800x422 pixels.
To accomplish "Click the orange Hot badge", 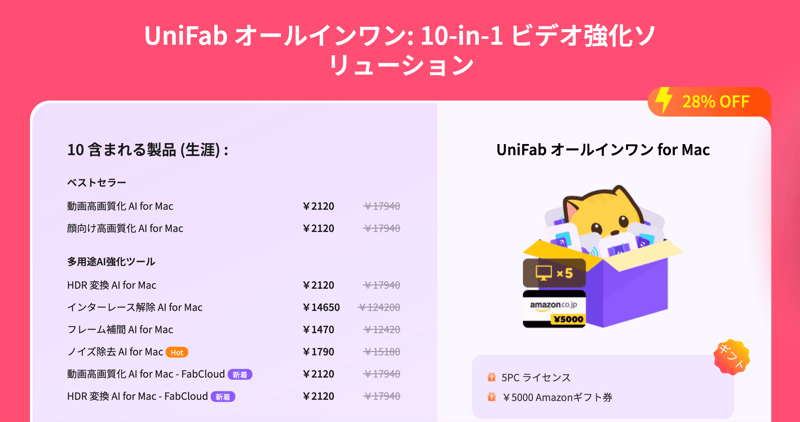I will 177,352.
